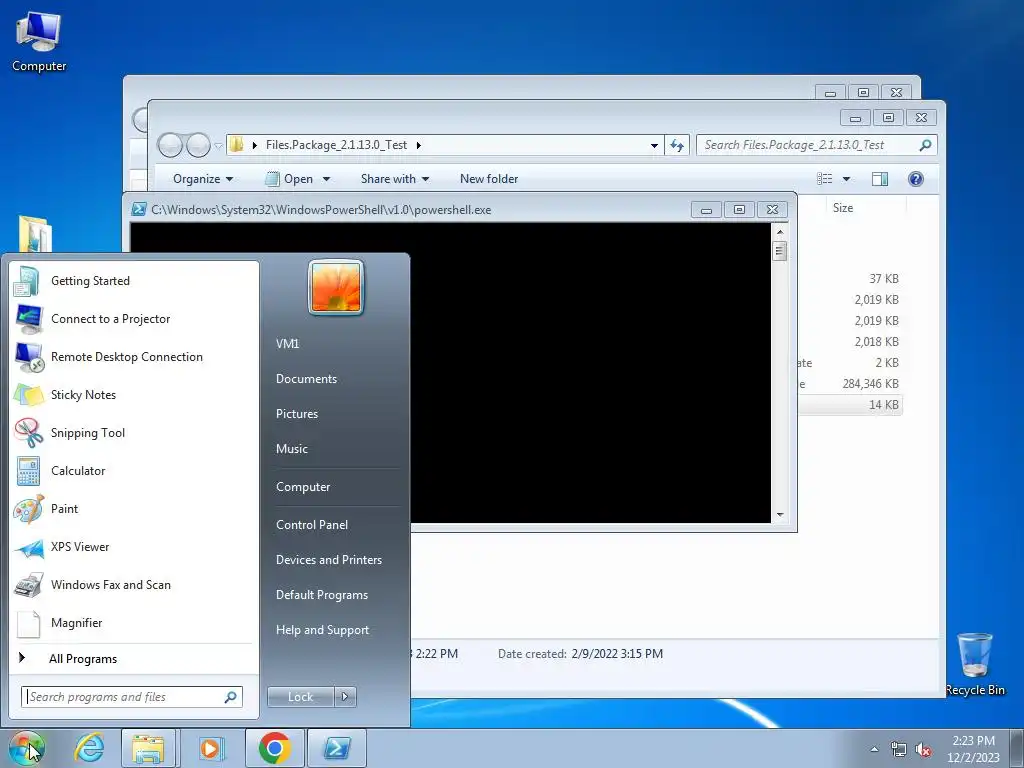Open Explorer help (question mark icon)
1024x768 pixels.
[x=916, y=179]
